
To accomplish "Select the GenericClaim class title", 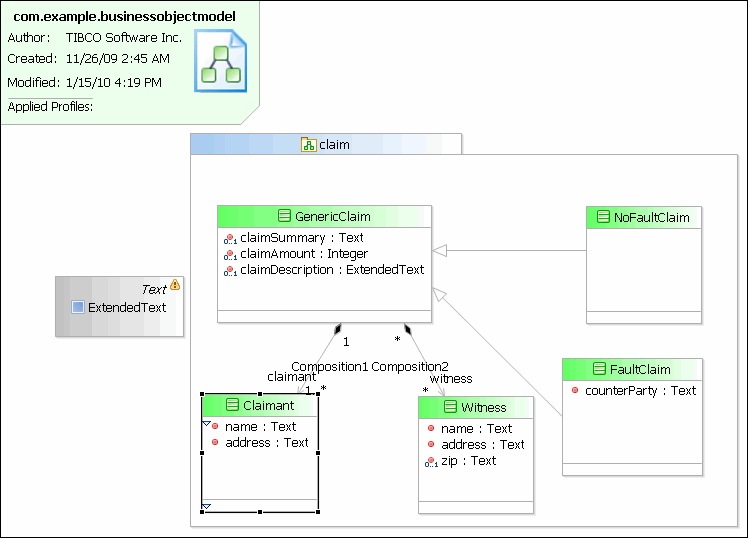I will click(x=332, y=217).
